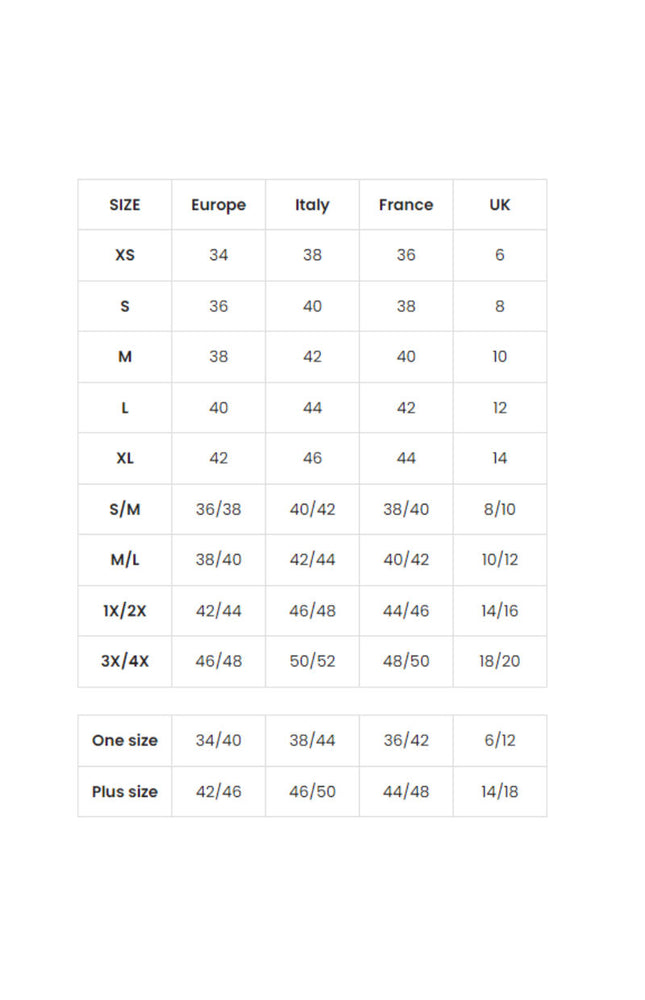645x1000 pixels.
Task: Click the UK column header
Action: point(500,205)
